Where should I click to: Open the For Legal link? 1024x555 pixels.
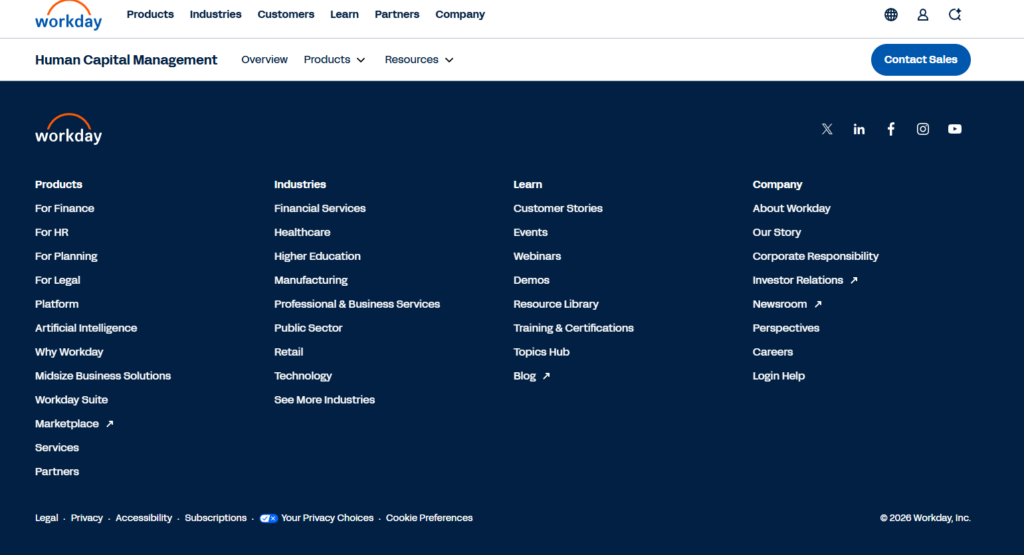57,280
